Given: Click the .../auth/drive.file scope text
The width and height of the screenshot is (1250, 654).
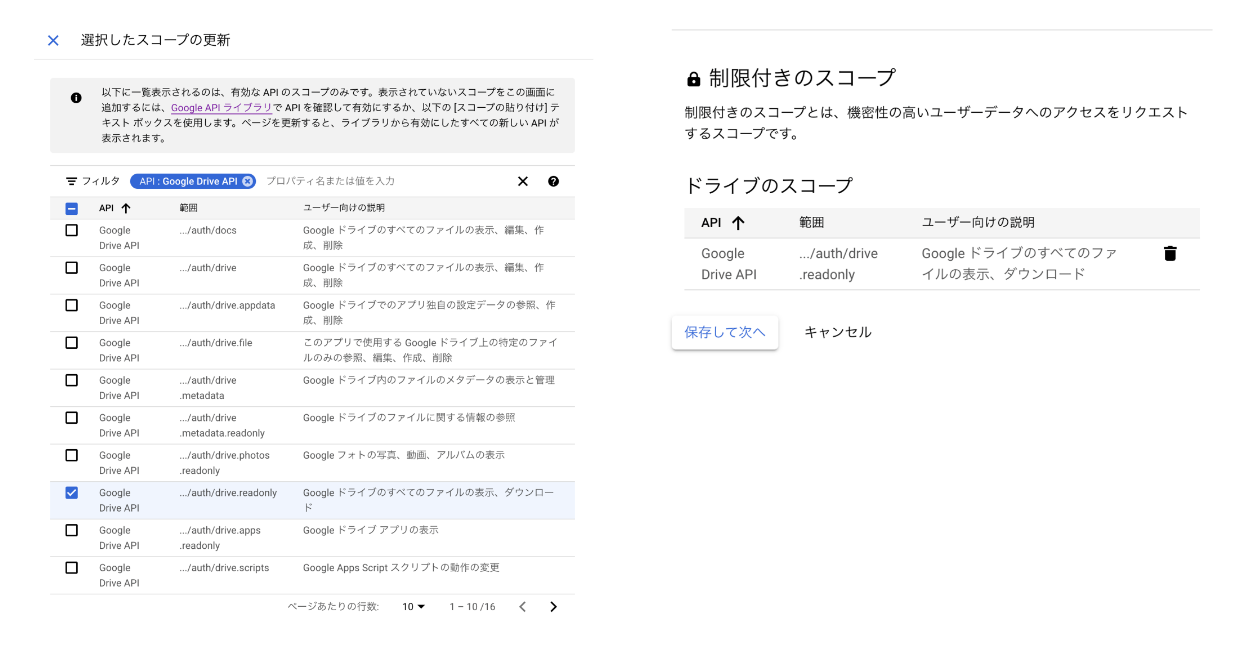Looking at the screenshot, I should pyautogui.click(x=216, y=342).
